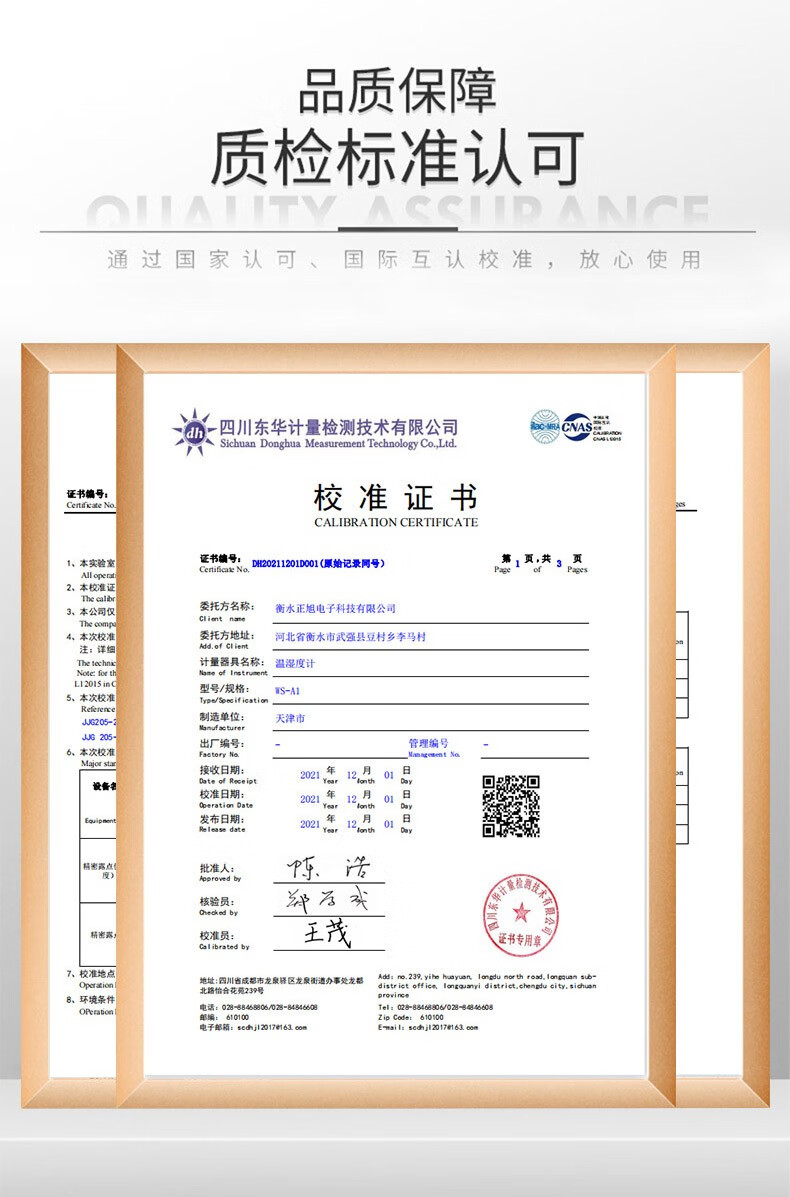The image size is (790, 1197).
Task: Click the subtitle 通过国家认可、国际互认校准
Action: coord(321,260)
